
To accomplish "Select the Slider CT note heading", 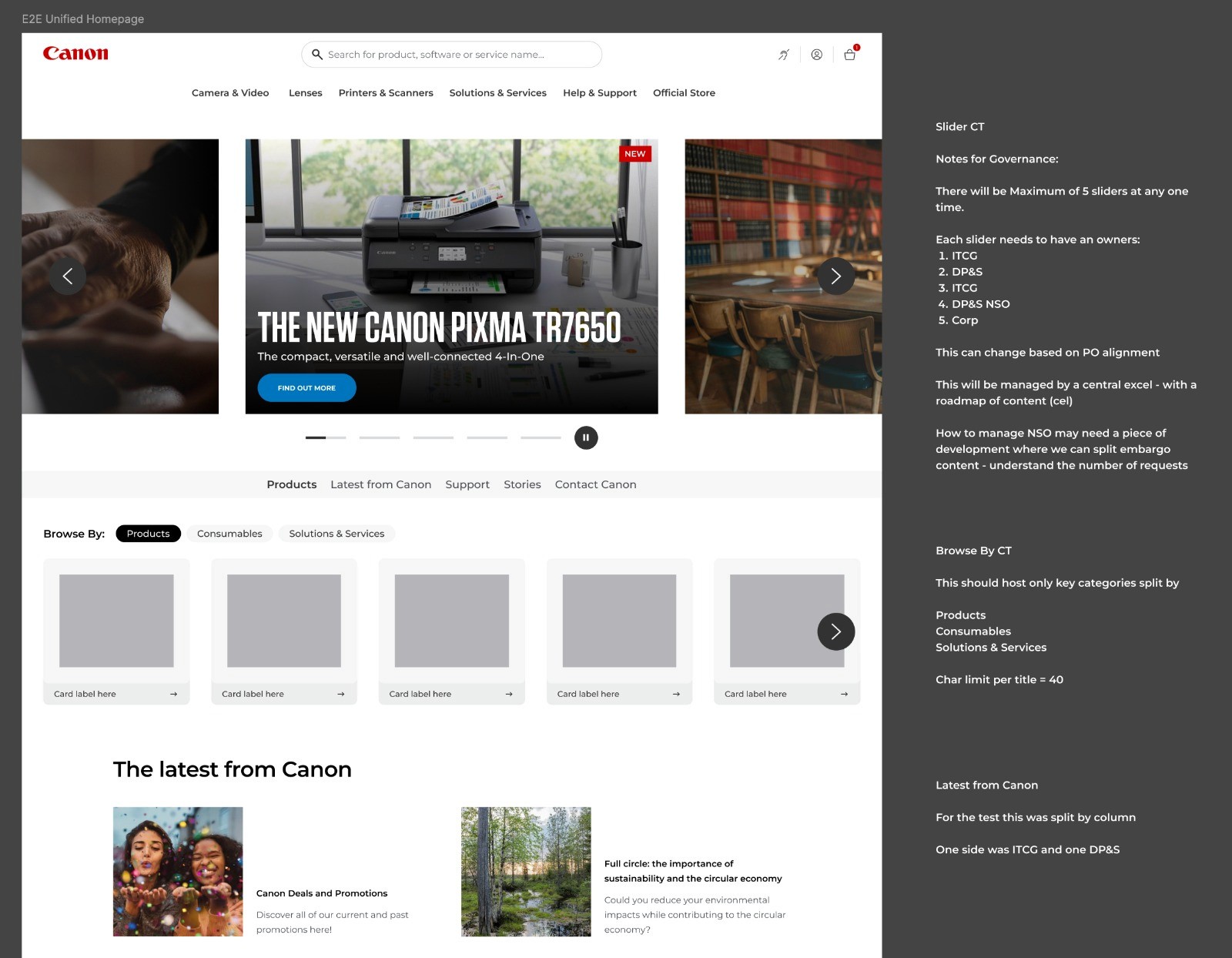I will pos(960,126).
